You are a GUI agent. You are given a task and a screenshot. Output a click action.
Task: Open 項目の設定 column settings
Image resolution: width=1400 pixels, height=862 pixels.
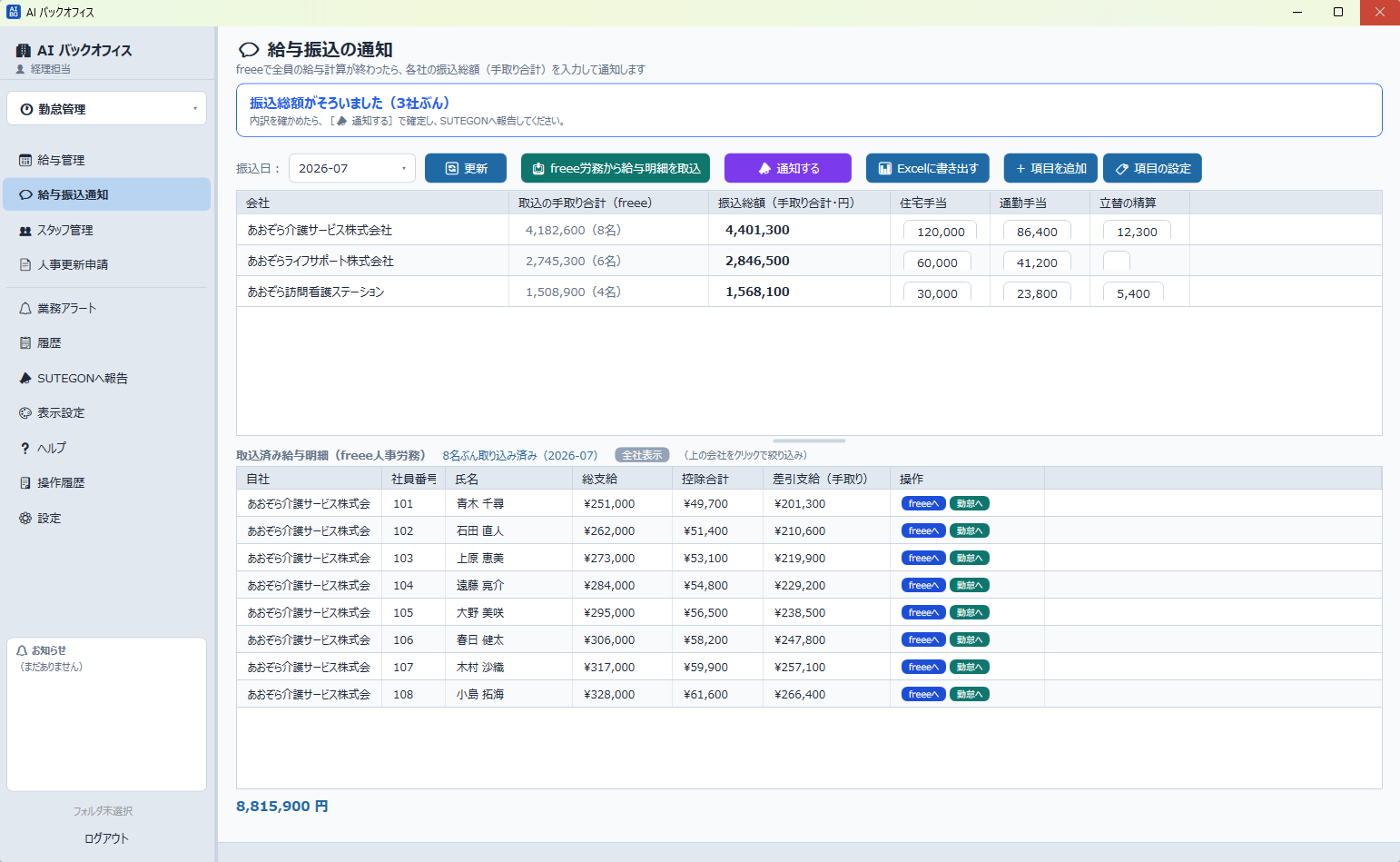tap(1153, 168)
